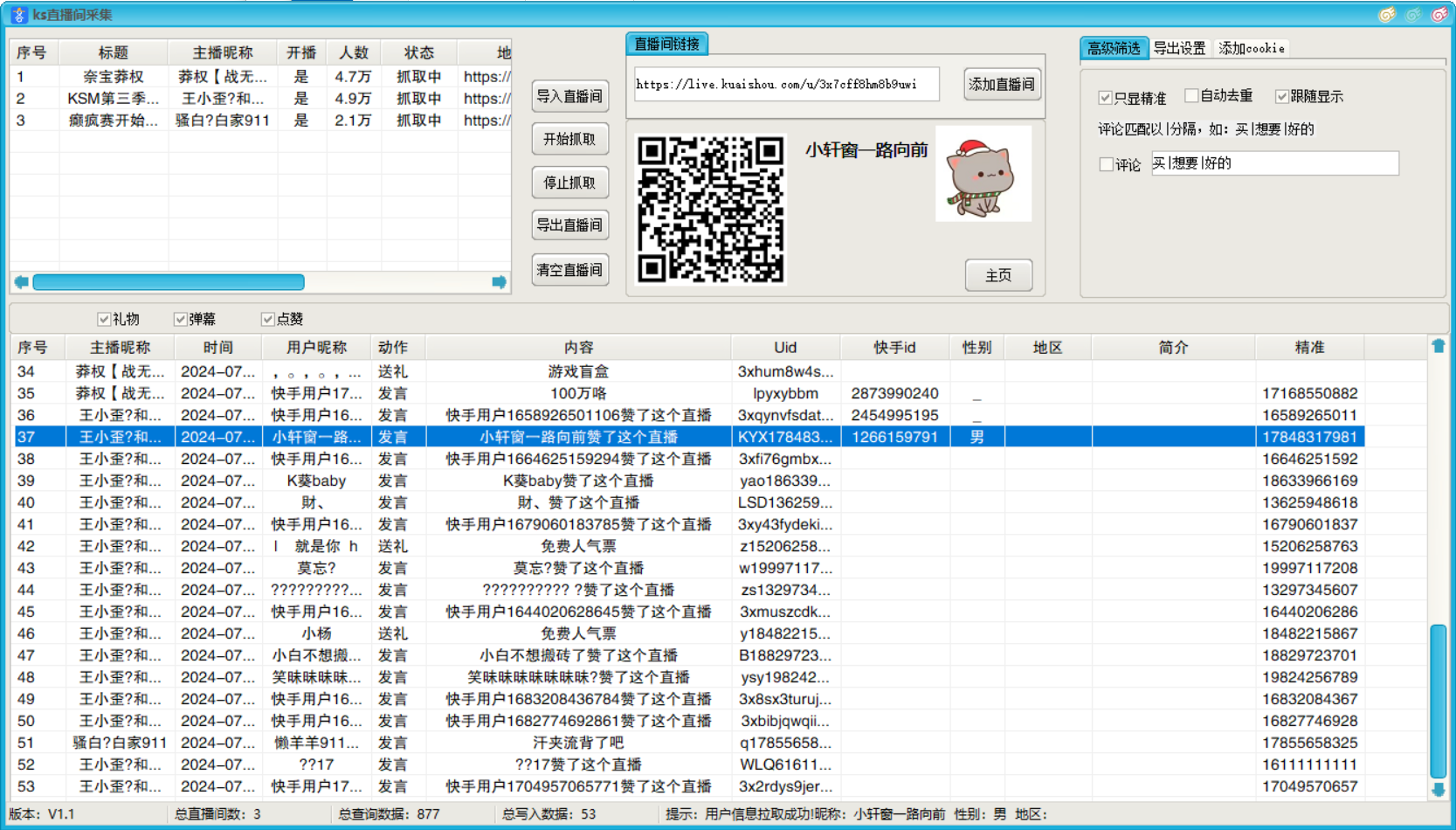Click the 总查询数据: 877 status text
Screen dimensions: 1456x830
pos(389,814)
